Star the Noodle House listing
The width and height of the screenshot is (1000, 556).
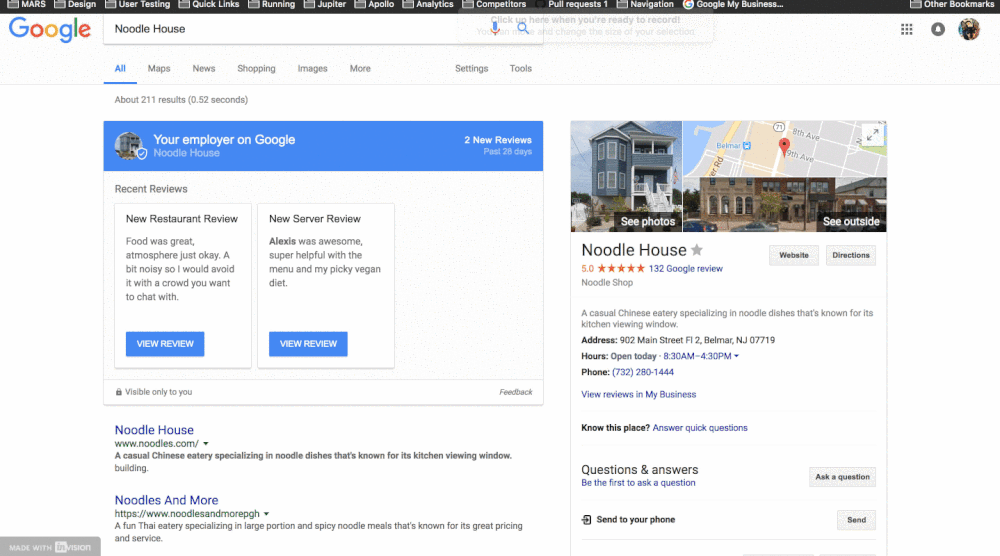(x=696, y=250)
